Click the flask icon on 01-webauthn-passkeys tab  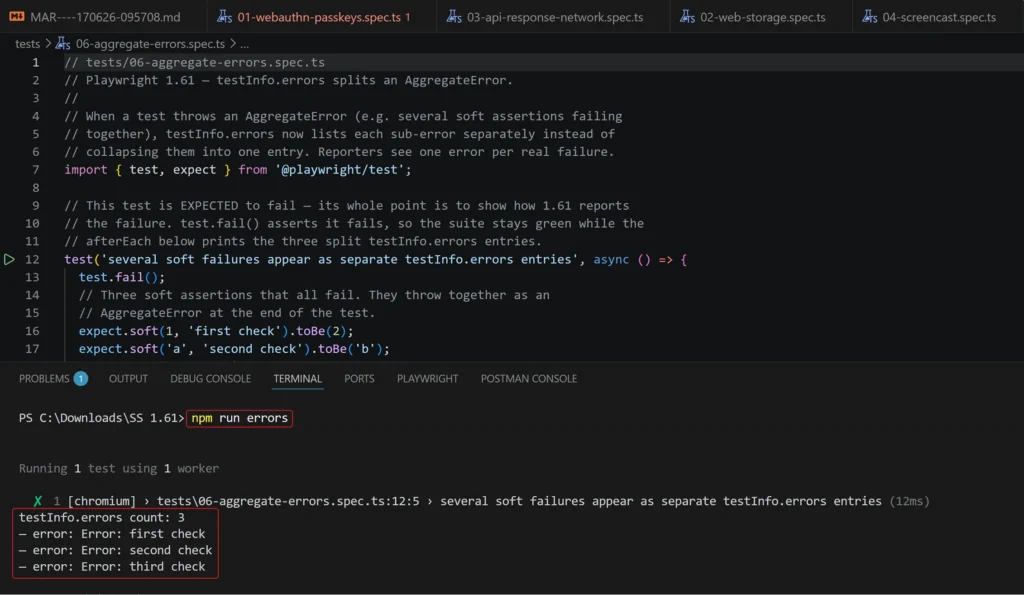[225, 17]
